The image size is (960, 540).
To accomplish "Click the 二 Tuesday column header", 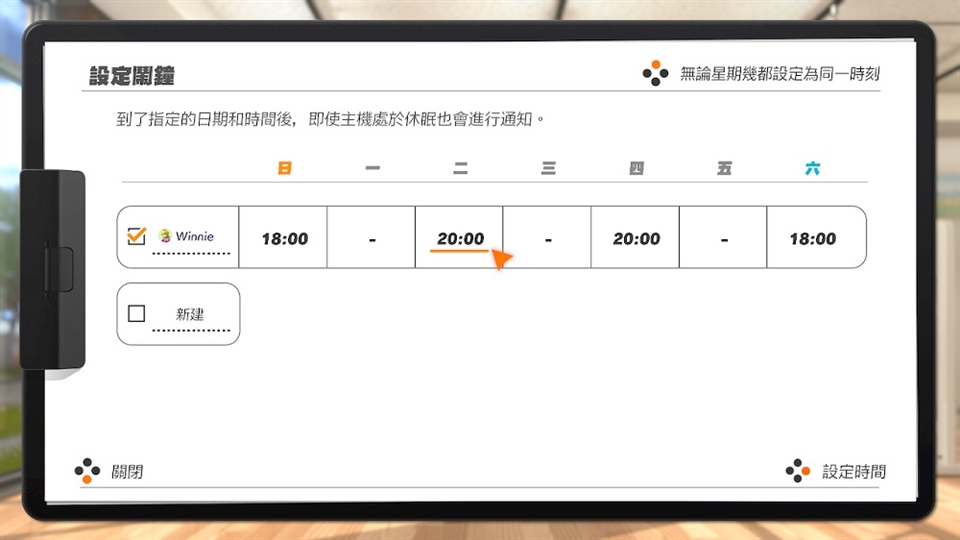I will (460, 168).
